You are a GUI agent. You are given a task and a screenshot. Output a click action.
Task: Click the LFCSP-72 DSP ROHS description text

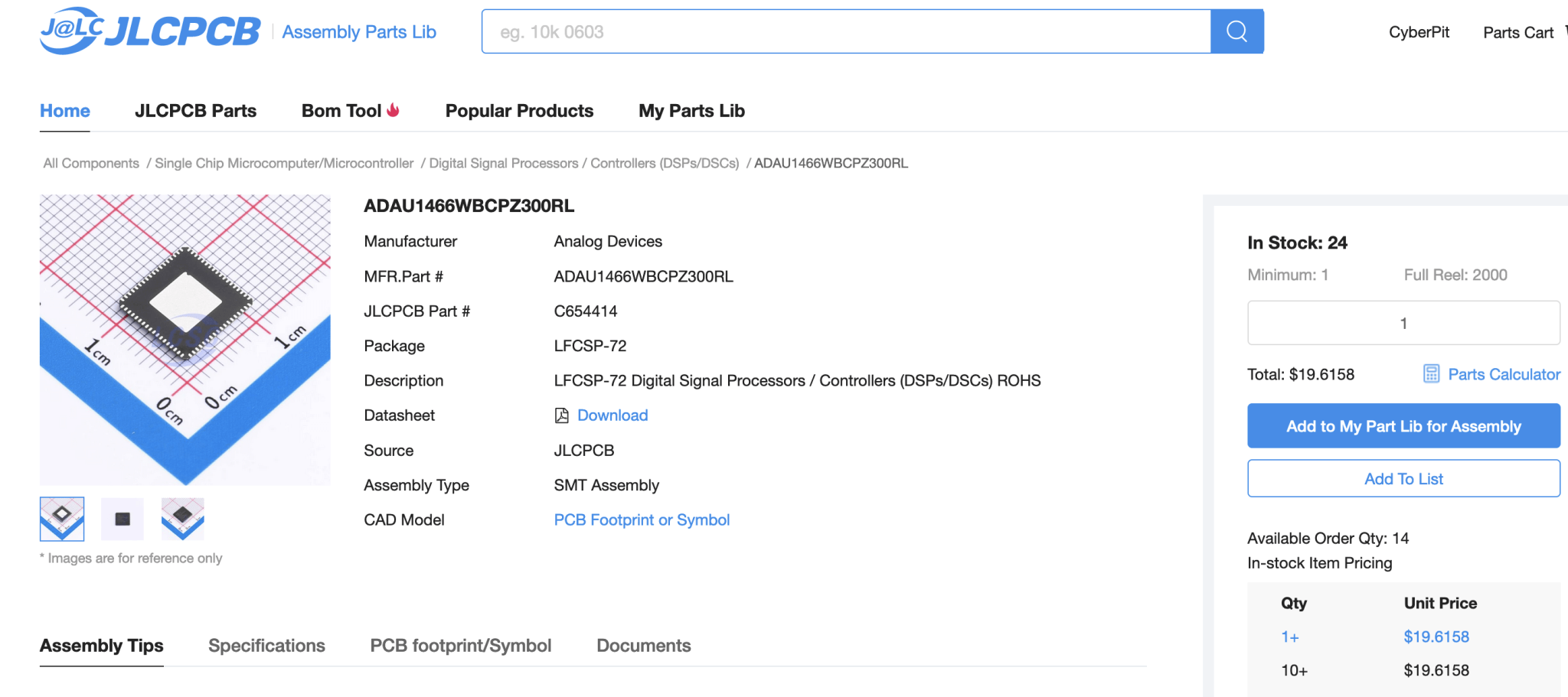click(798, 380)
